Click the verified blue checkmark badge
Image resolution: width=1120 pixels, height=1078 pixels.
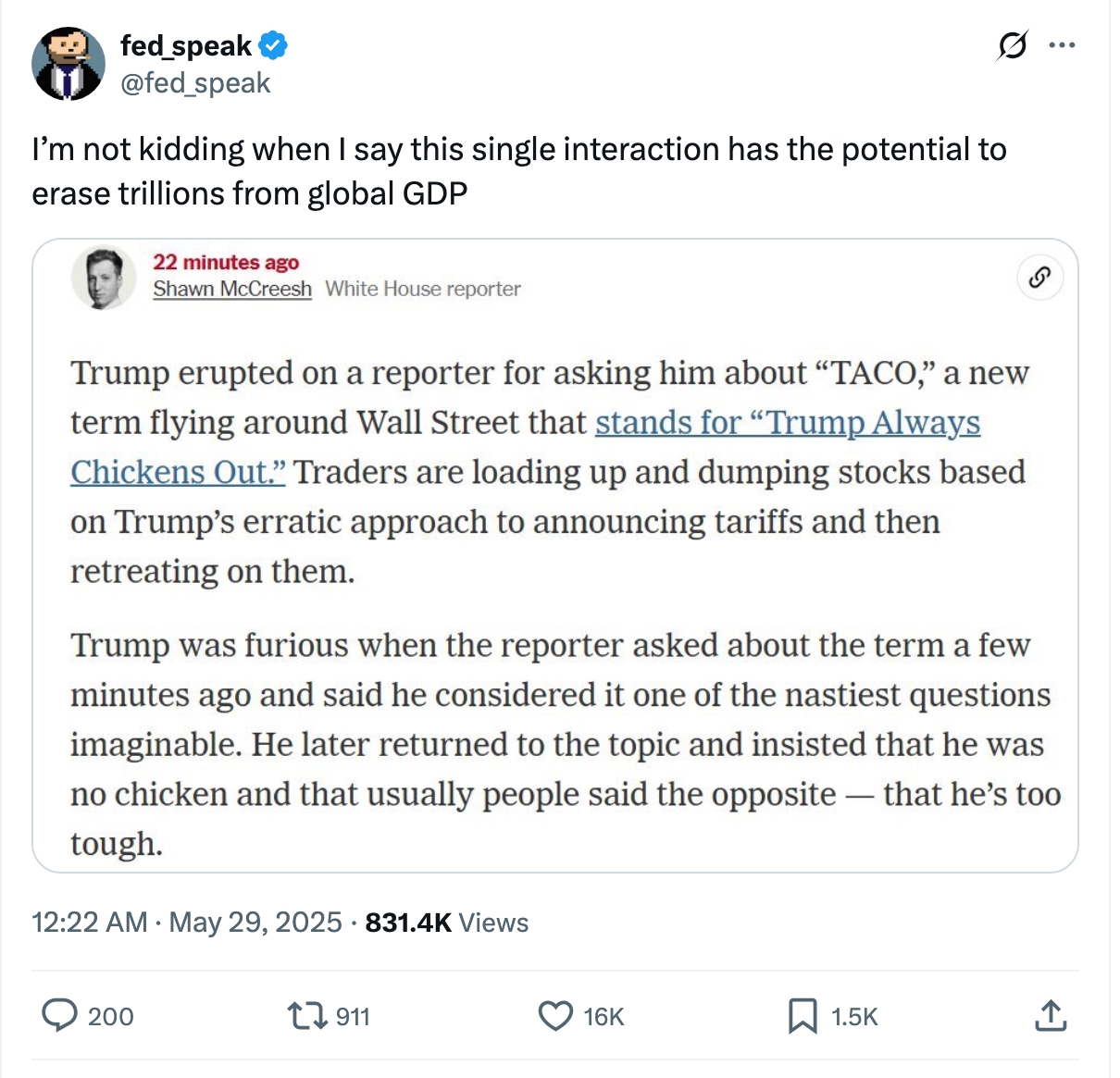coord(273,45)
